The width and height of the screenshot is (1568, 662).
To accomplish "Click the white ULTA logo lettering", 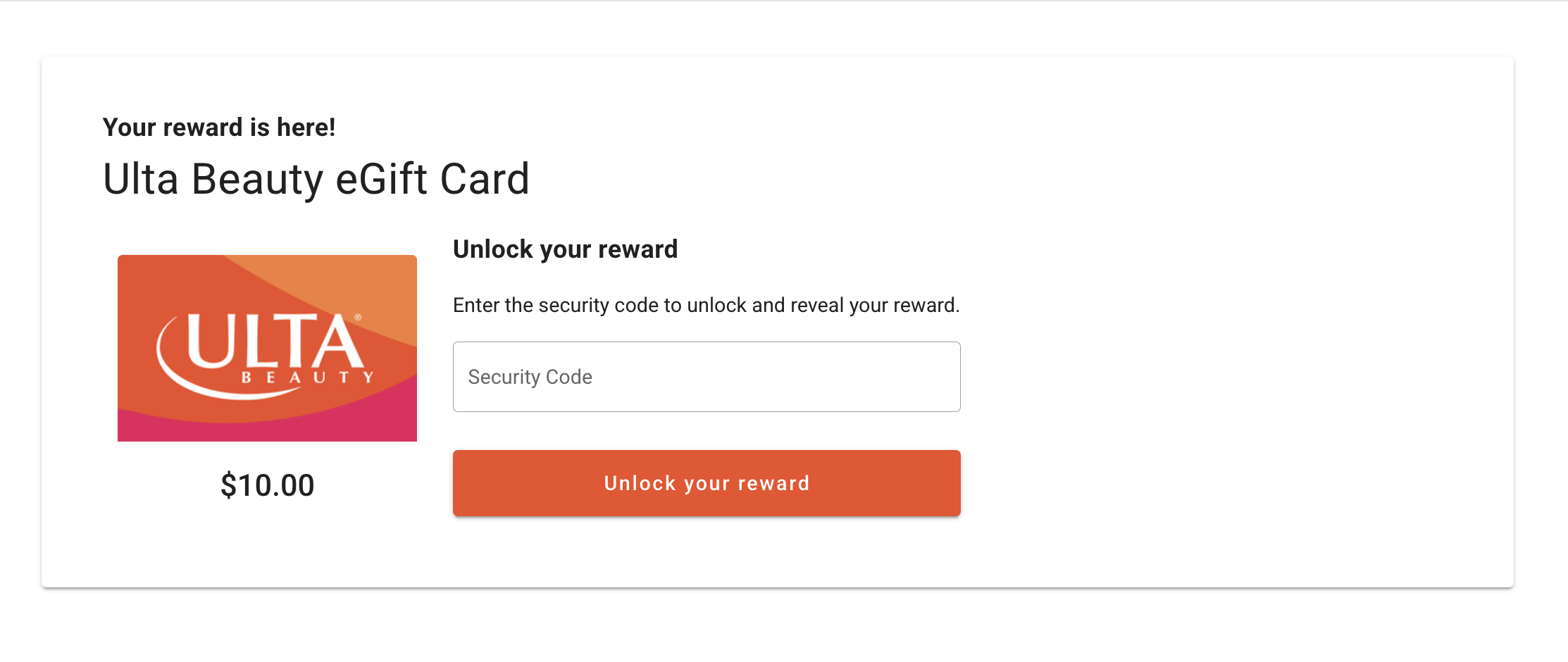I will click(275, 342).
